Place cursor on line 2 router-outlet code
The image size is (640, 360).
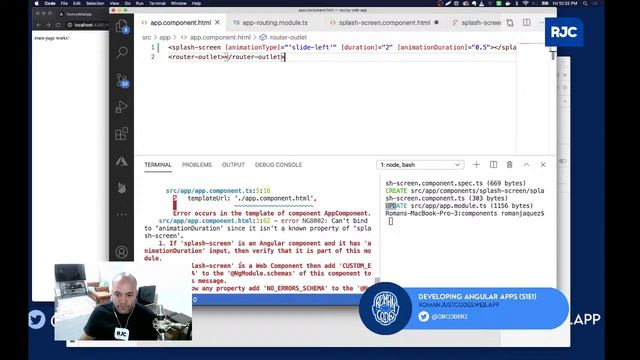(x=227, y=57)
